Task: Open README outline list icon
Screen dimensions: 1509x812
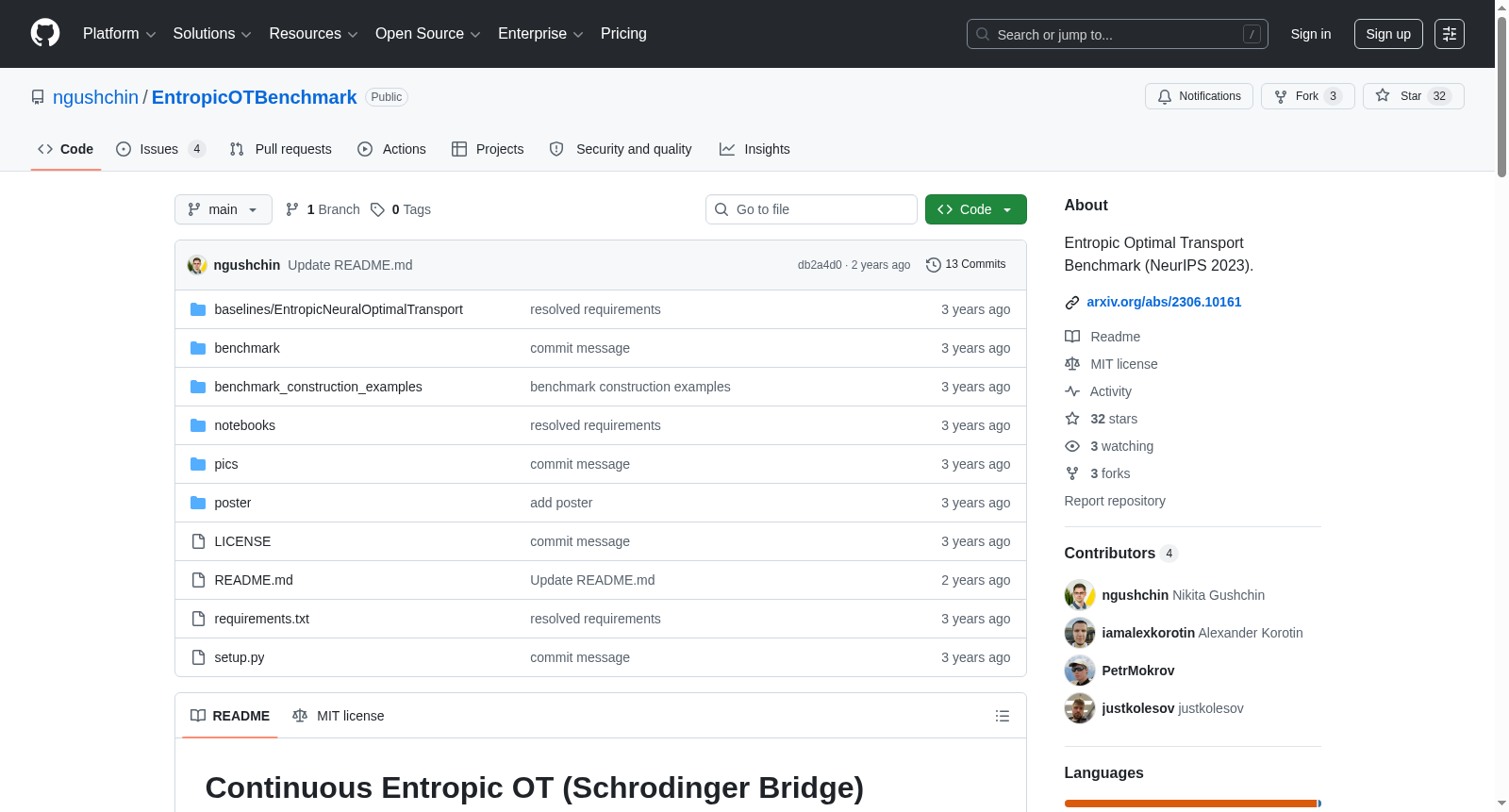Action: pyautogui.click(x=1003, y=716)
